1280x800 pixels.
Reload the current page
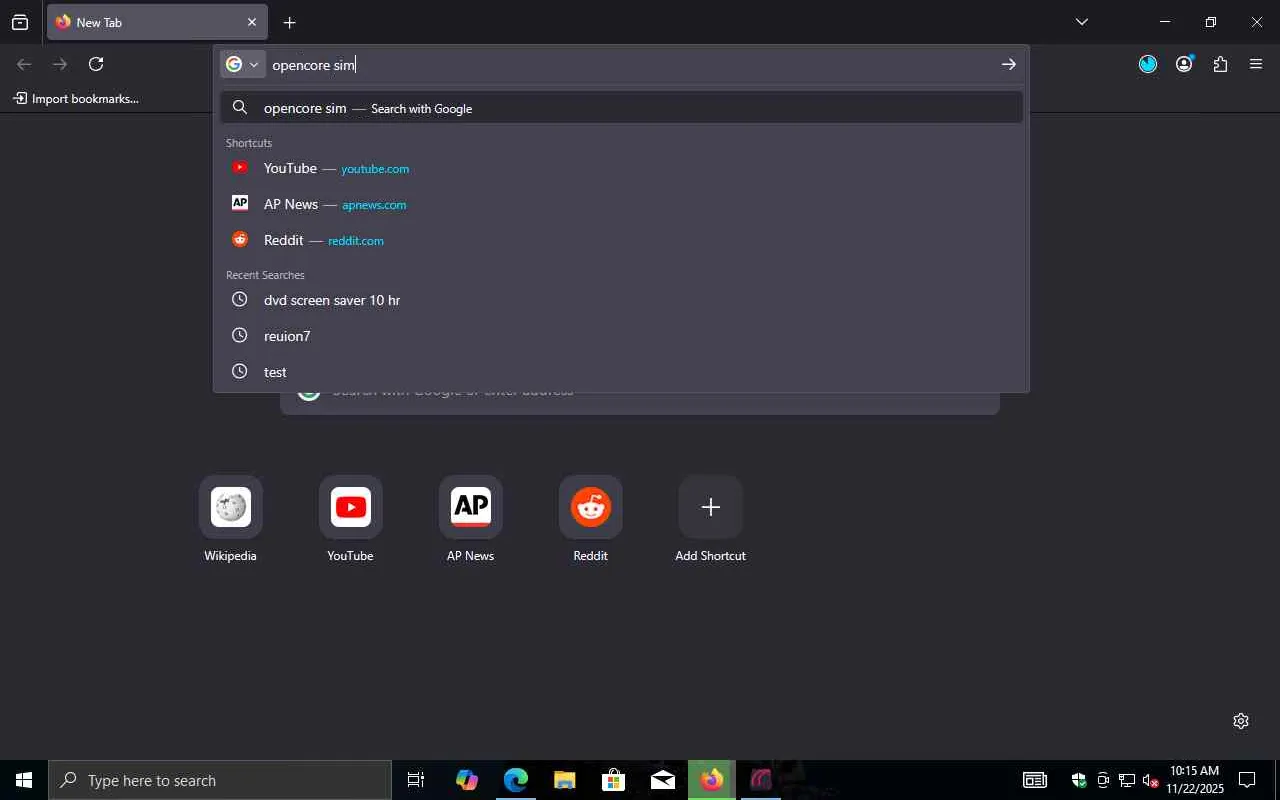click(x=96, y=64)
